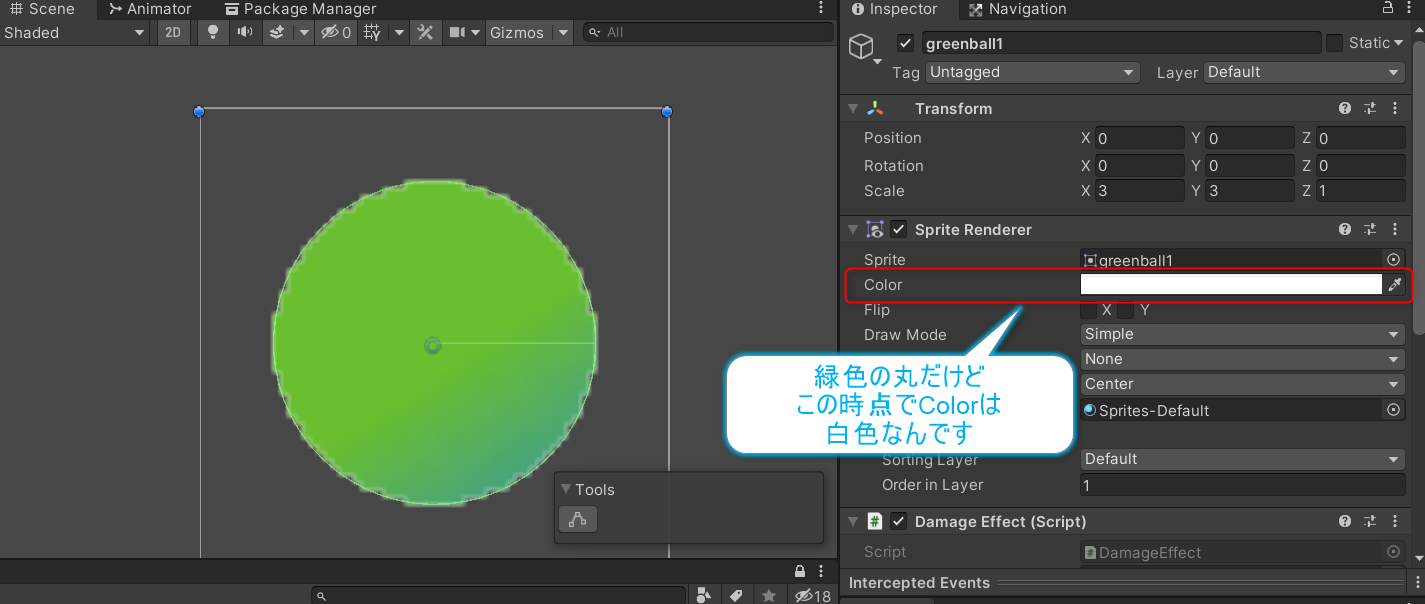This screenshot has width=1425, height=604.
Task: Switch to the Animator tab
Action: (149, 9)
